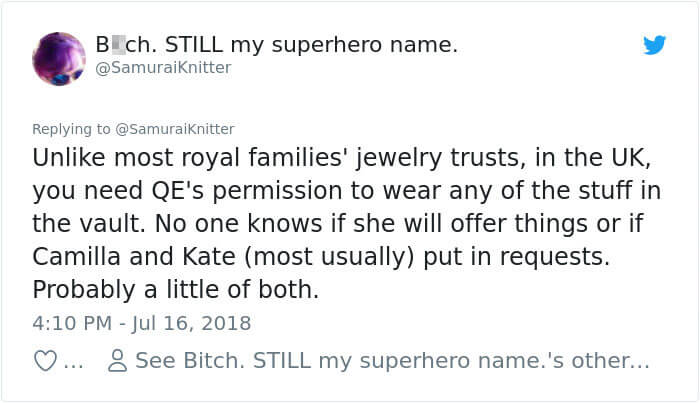Image resolution: width=700 pixels, height=403 pixels.
Task: Select 'Jul 16, 2018' date in timestamp
Action: [191, 323]
